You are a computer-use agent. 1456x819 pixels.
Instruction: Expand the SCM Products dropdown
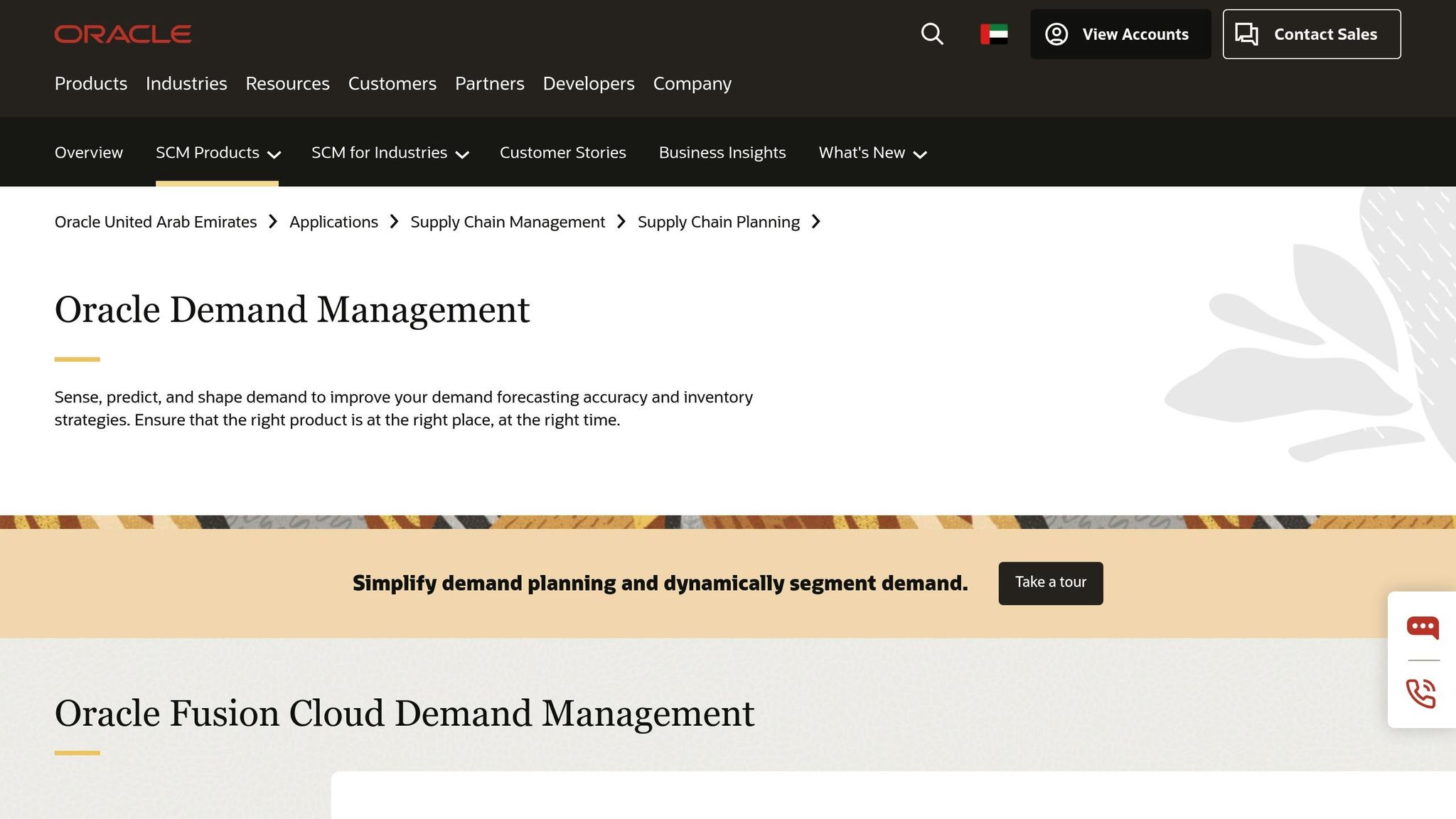[217, 152]
